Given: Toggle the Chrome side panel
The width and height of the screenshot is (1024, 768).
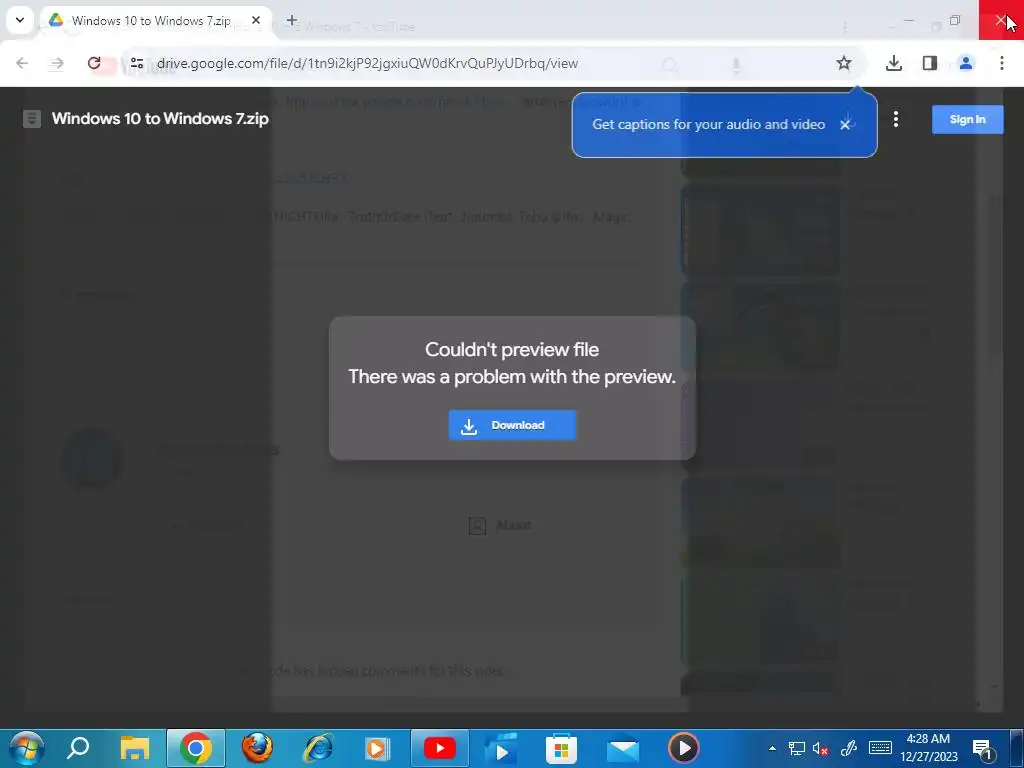Looking at the screenshot, I should click(x=929, y=63).
